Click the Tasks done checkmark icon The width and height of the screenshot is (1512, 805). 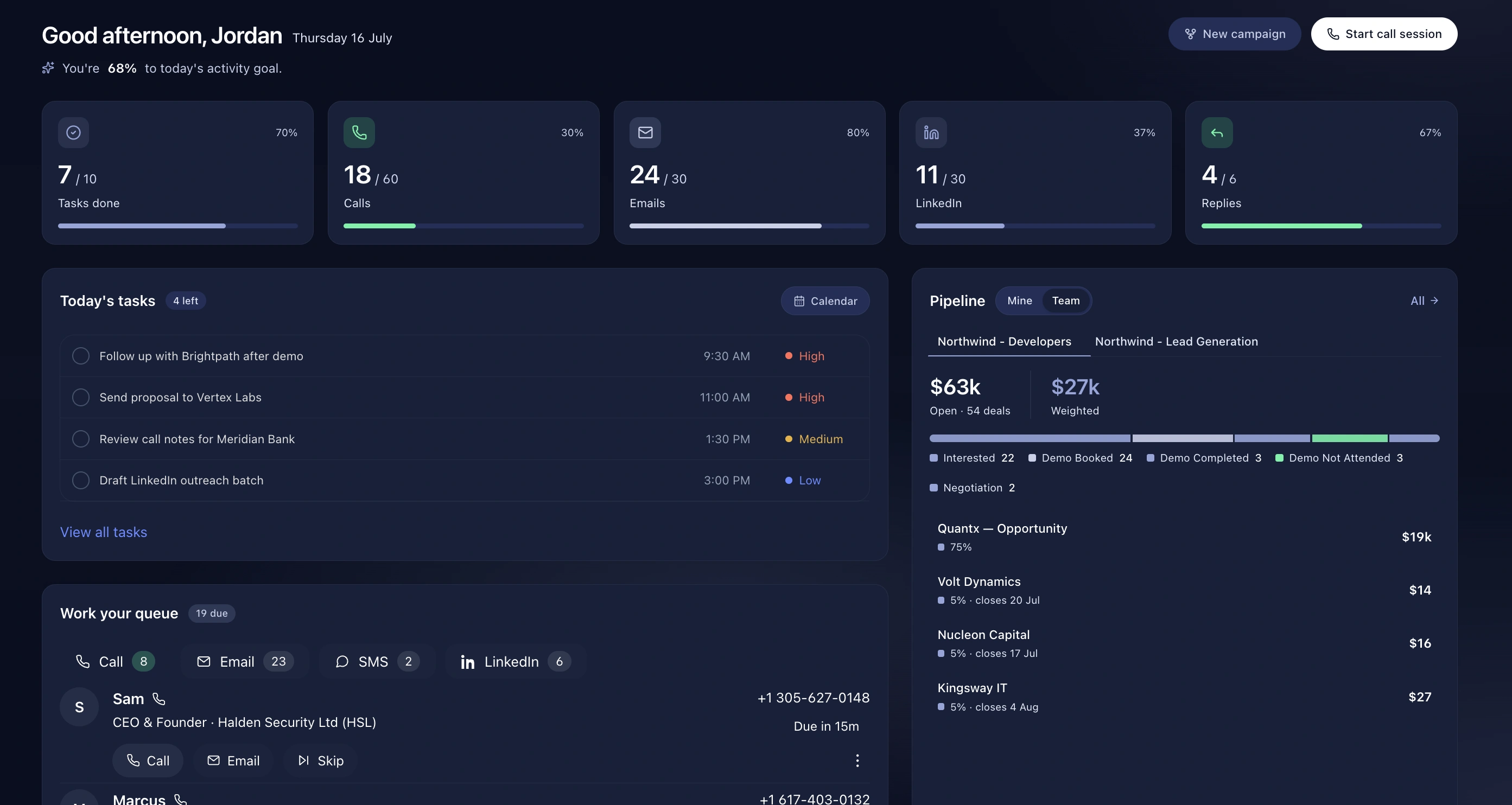73,132
